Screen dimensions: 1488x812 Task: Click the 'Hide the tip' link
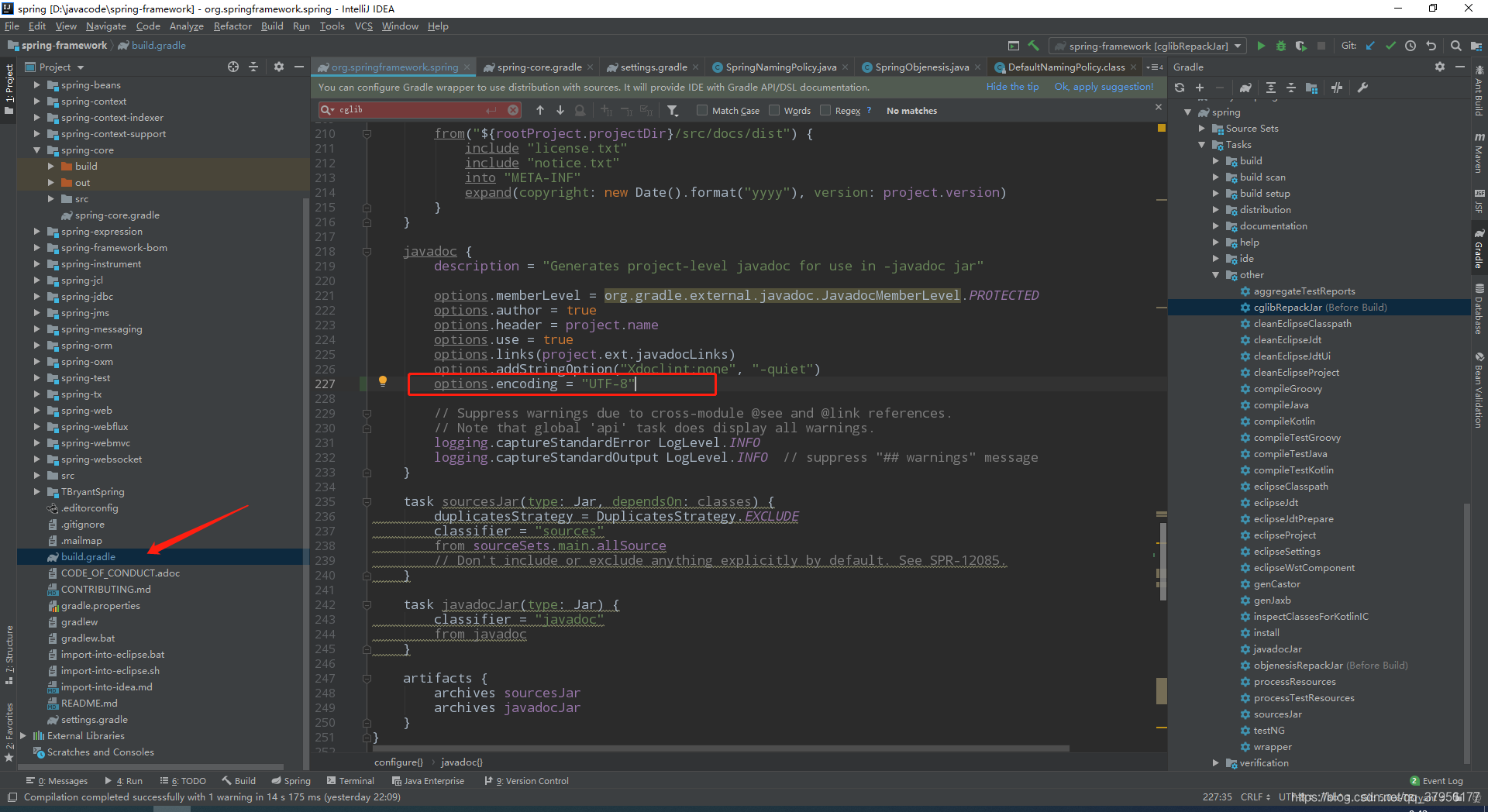click(x=1012, y=87)
